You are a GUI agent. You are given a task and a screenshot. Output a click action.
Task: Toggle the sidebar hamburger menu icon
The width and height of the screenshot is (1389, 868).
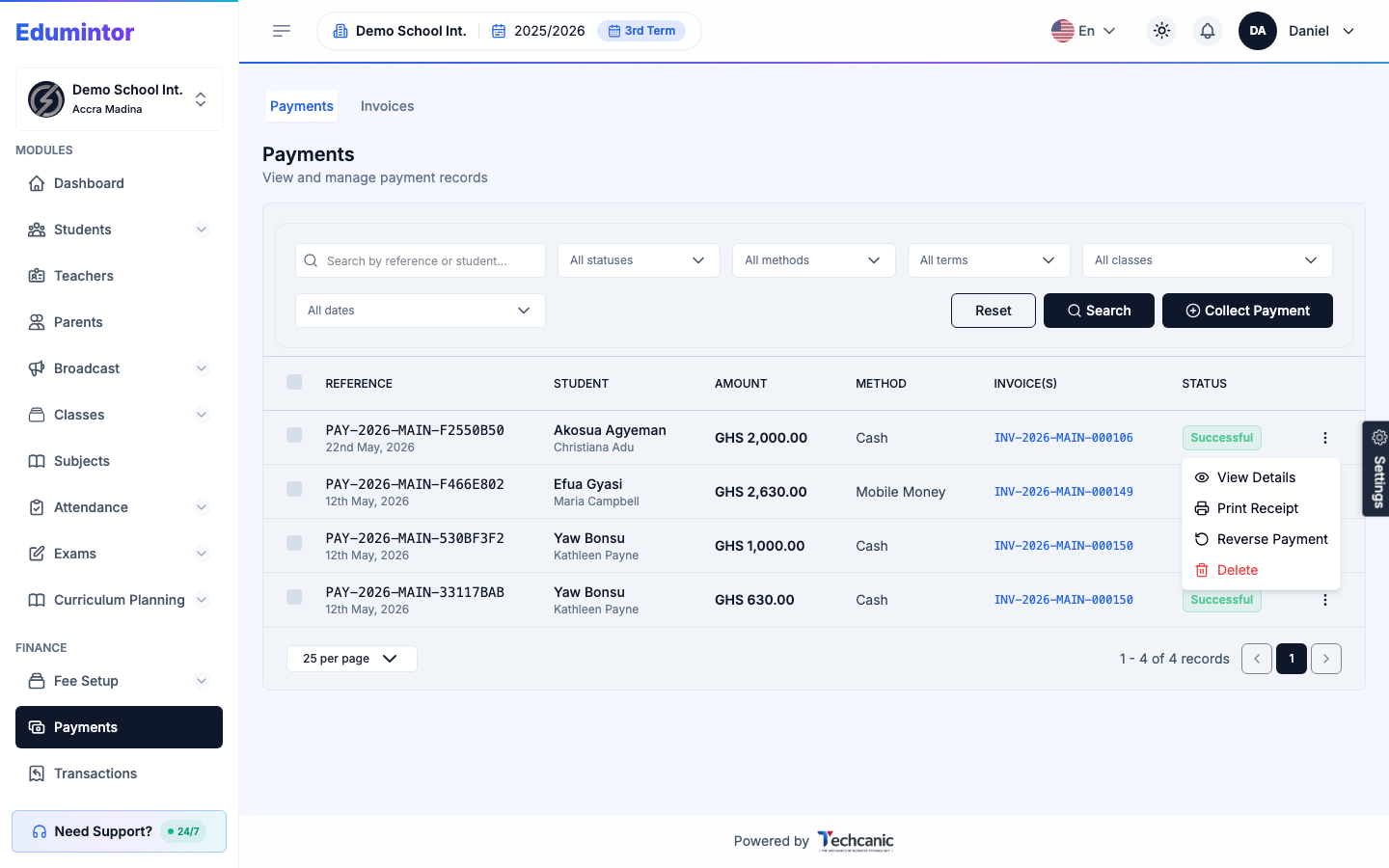[282, 31]
